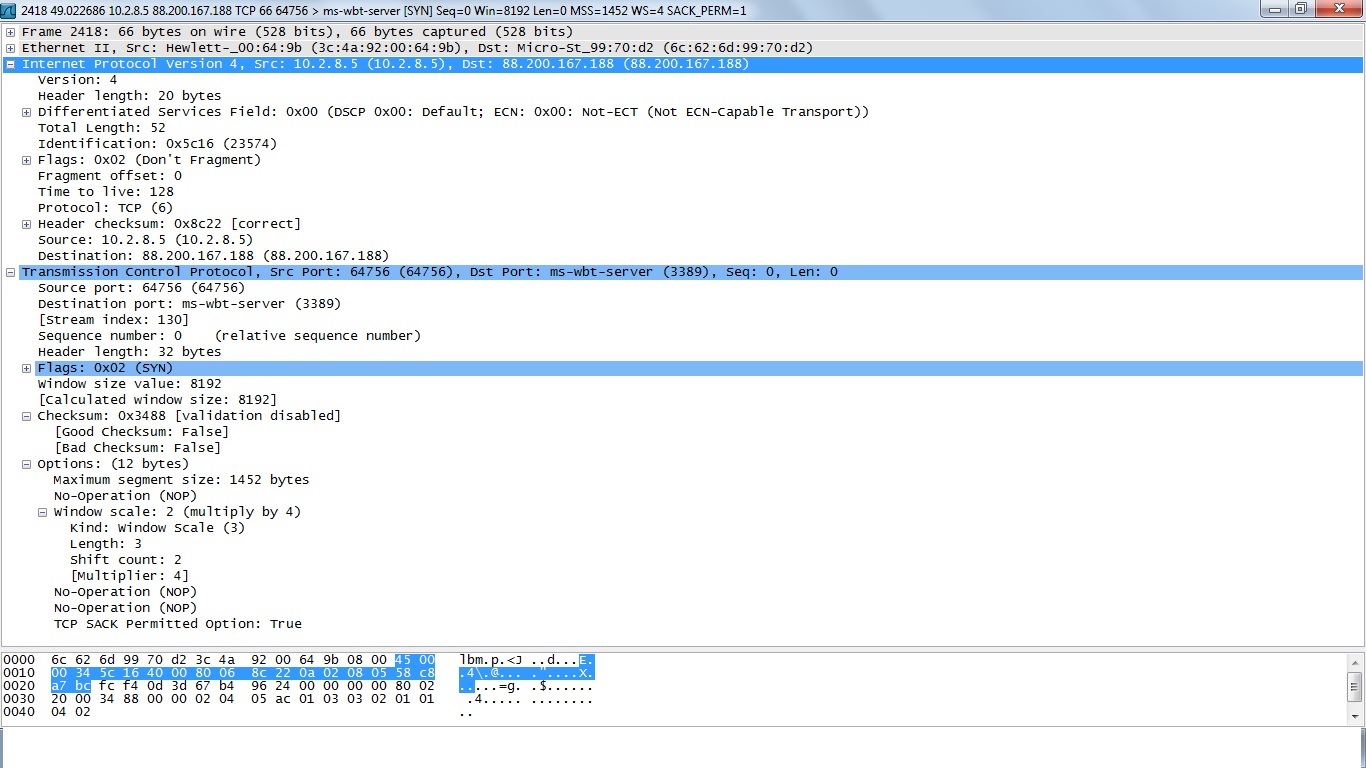This screenshot has height=768, width=1366.
Task: Collapse the Transmission Control Protocol section
Action: [10, 272]
